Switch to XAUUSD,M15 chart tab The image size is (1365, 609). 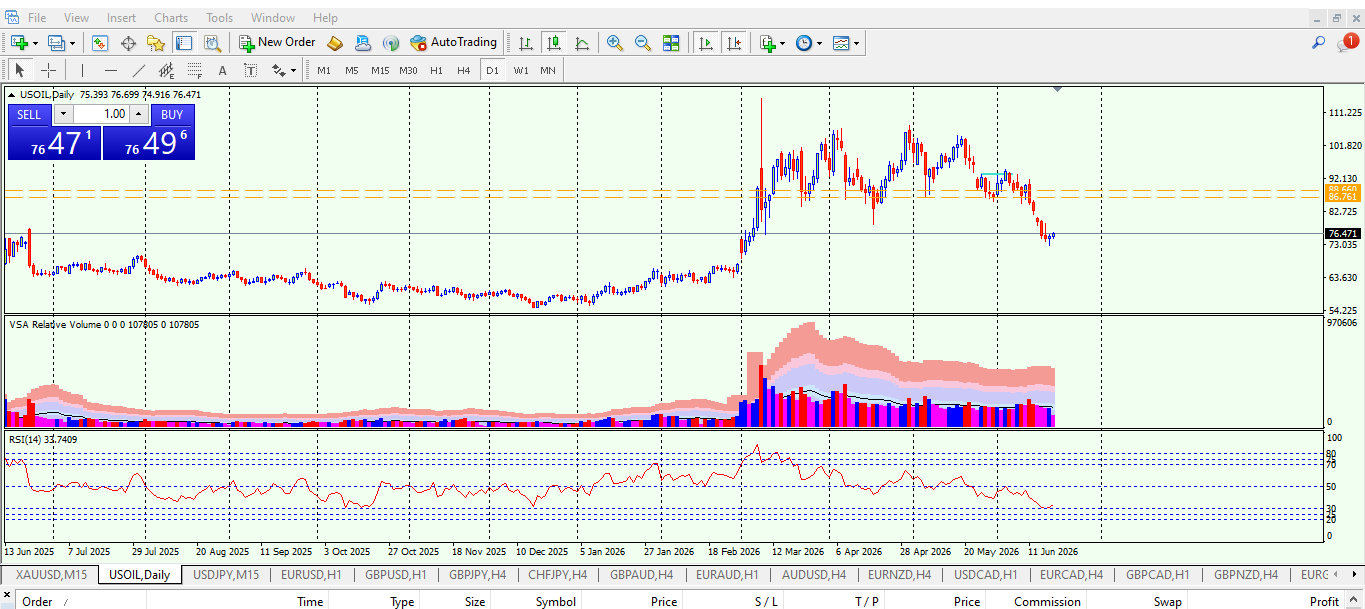51,575
